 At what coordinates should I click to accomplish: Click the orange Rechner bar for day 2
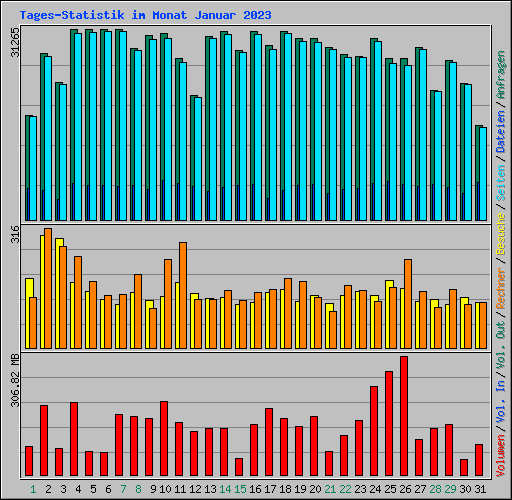tap(48, 288)
